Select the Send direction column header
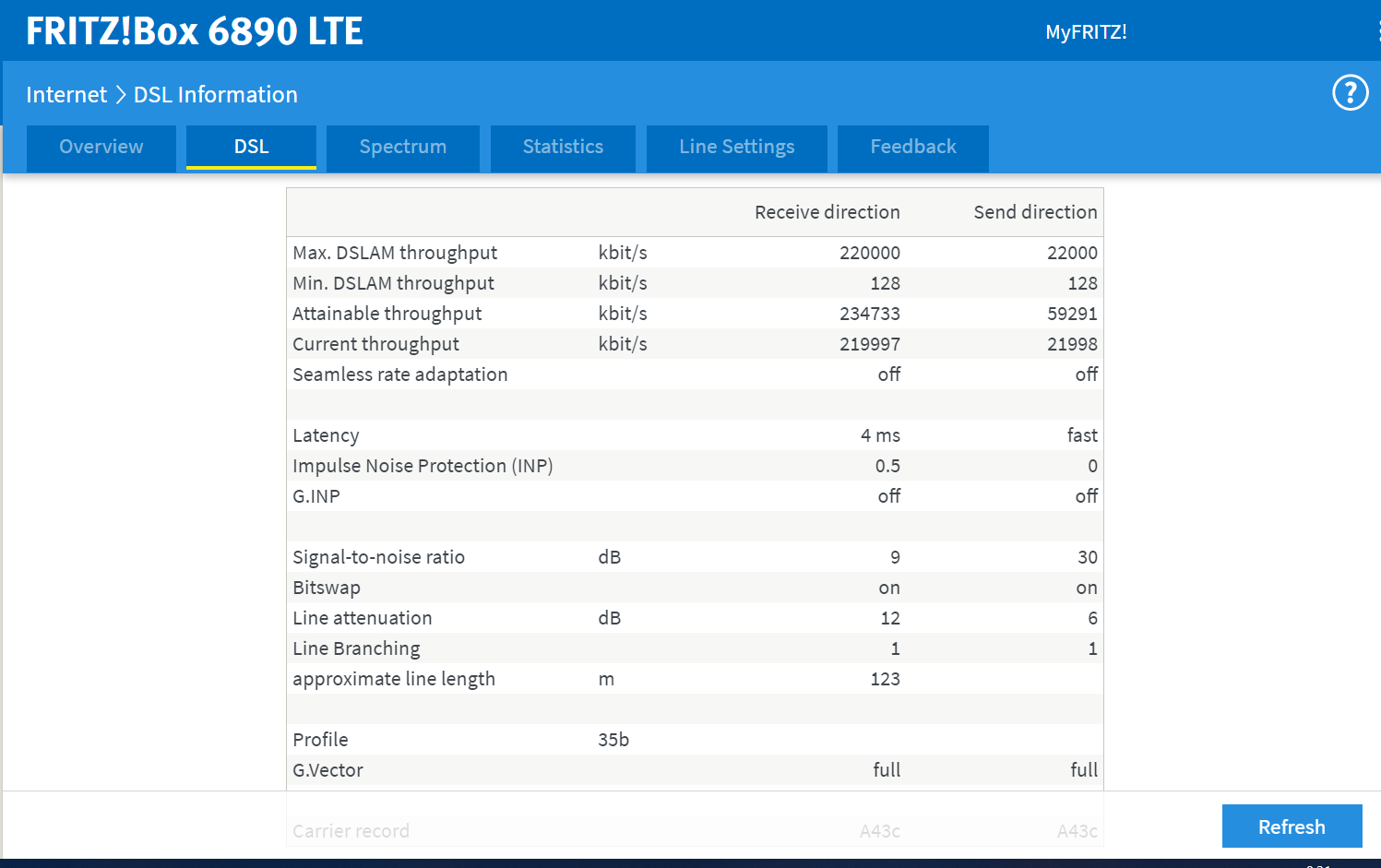 coord(1035,212)
